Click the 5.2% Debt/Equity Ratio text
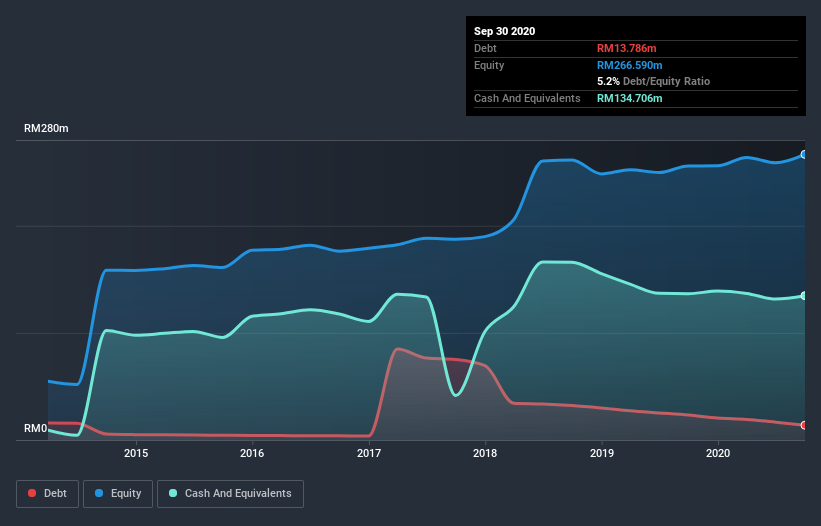Screen dimensions: 821x526 coord(653,82)
